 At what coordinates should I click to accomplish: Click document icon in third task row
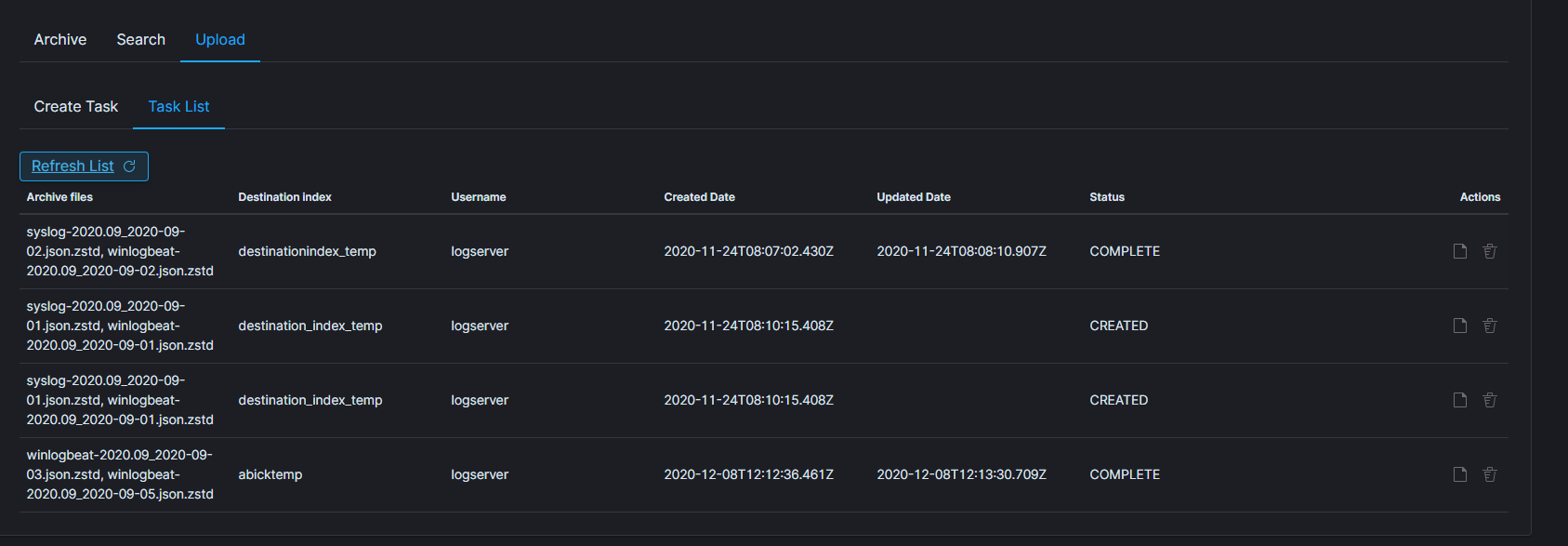(1460, 400)
